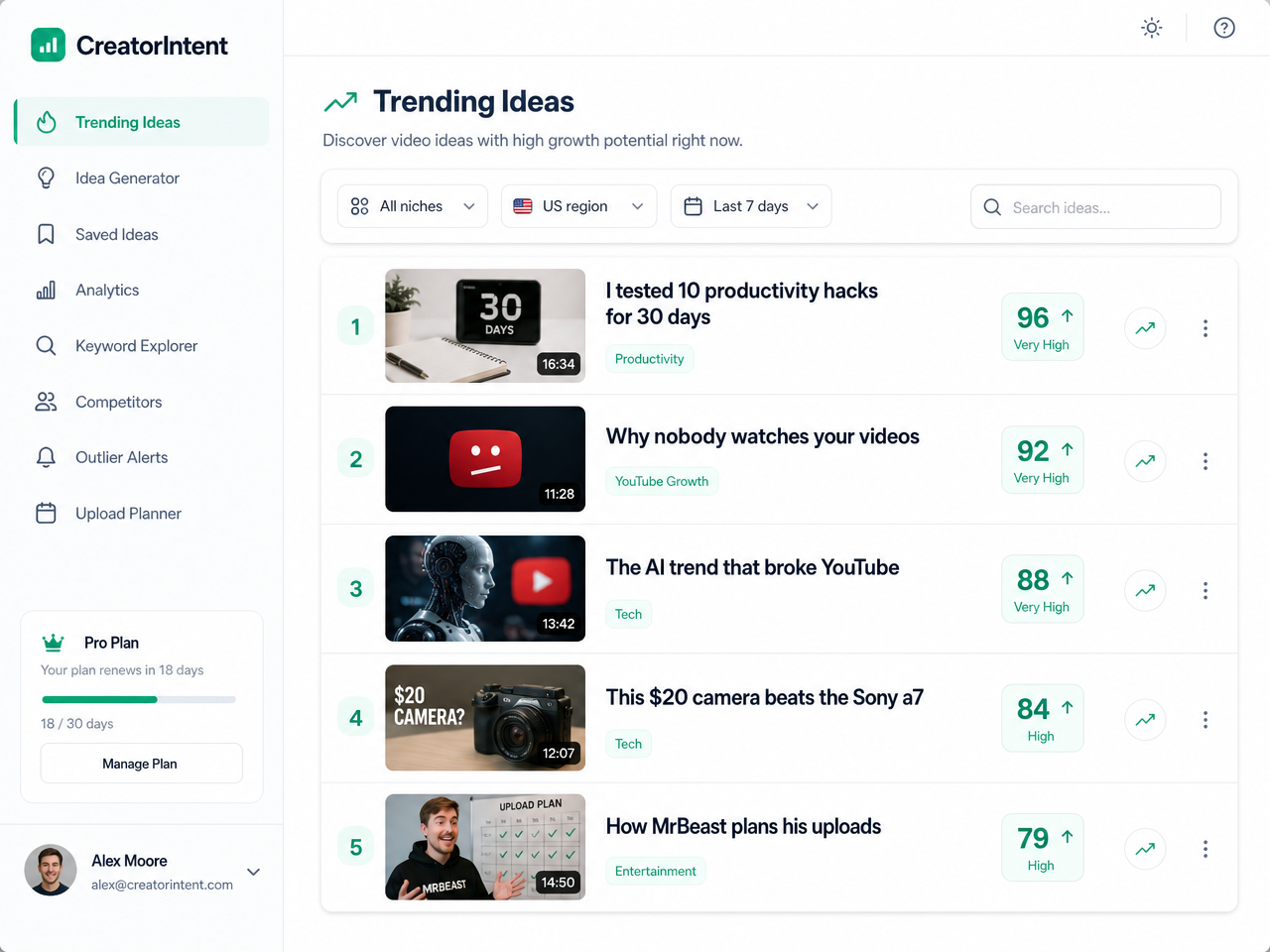Click the Manage Plan button
The width and height of the screenshot is (1270, 952).
pos(141,764)
